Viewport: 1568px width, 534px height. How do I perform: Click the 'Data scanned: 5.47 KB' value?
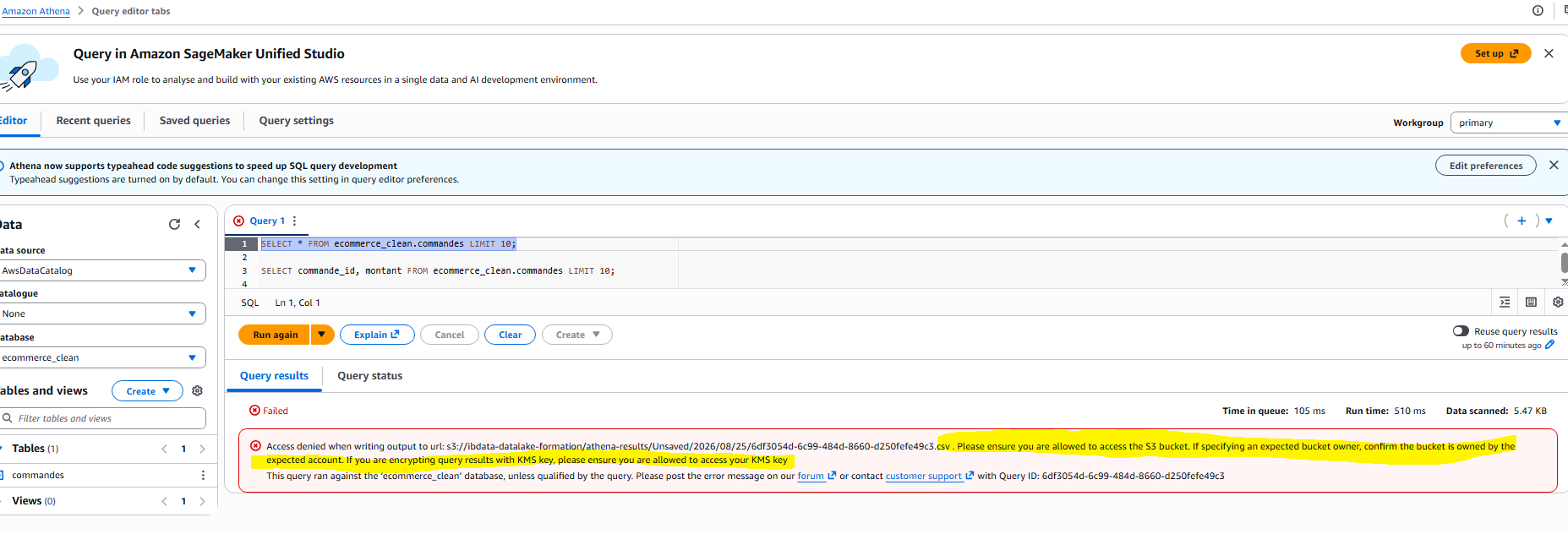pos(1496,411)
